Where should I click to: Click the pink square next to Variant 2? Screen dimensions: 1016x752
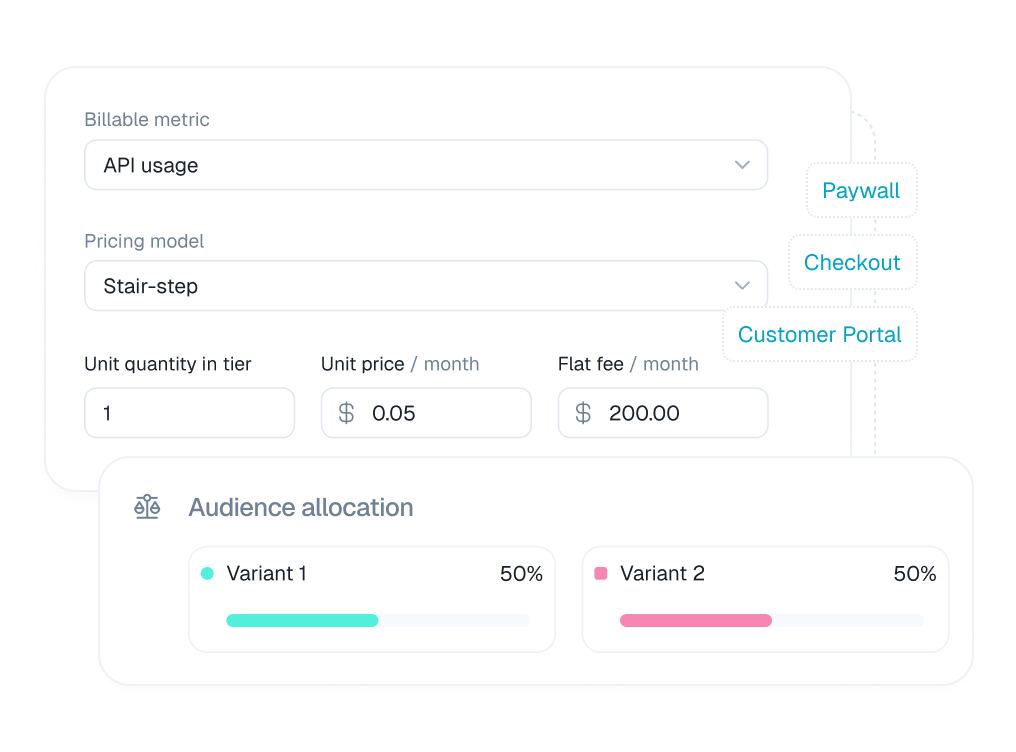click(x=601, y=573)
